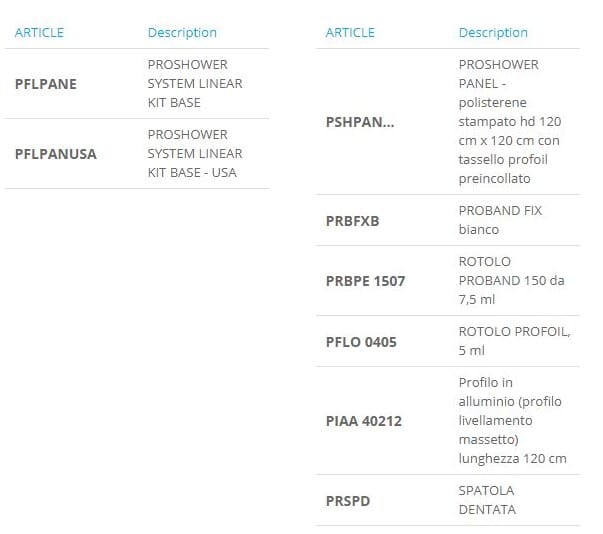The width and height of the screenshot is (603, 534).
Task: Click the ROTOLO PROFOIL, 5 ml description
Action: [514, 342]
